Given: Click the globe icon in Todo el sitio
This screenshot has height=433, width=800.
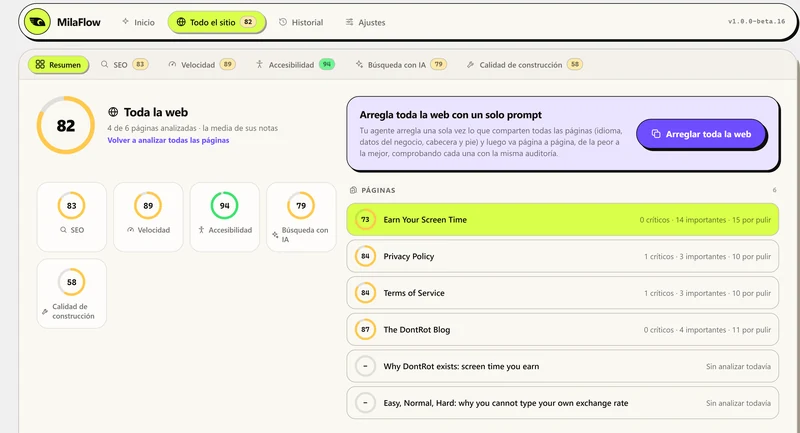Looking at the screenshot, I should pos(181,22).
